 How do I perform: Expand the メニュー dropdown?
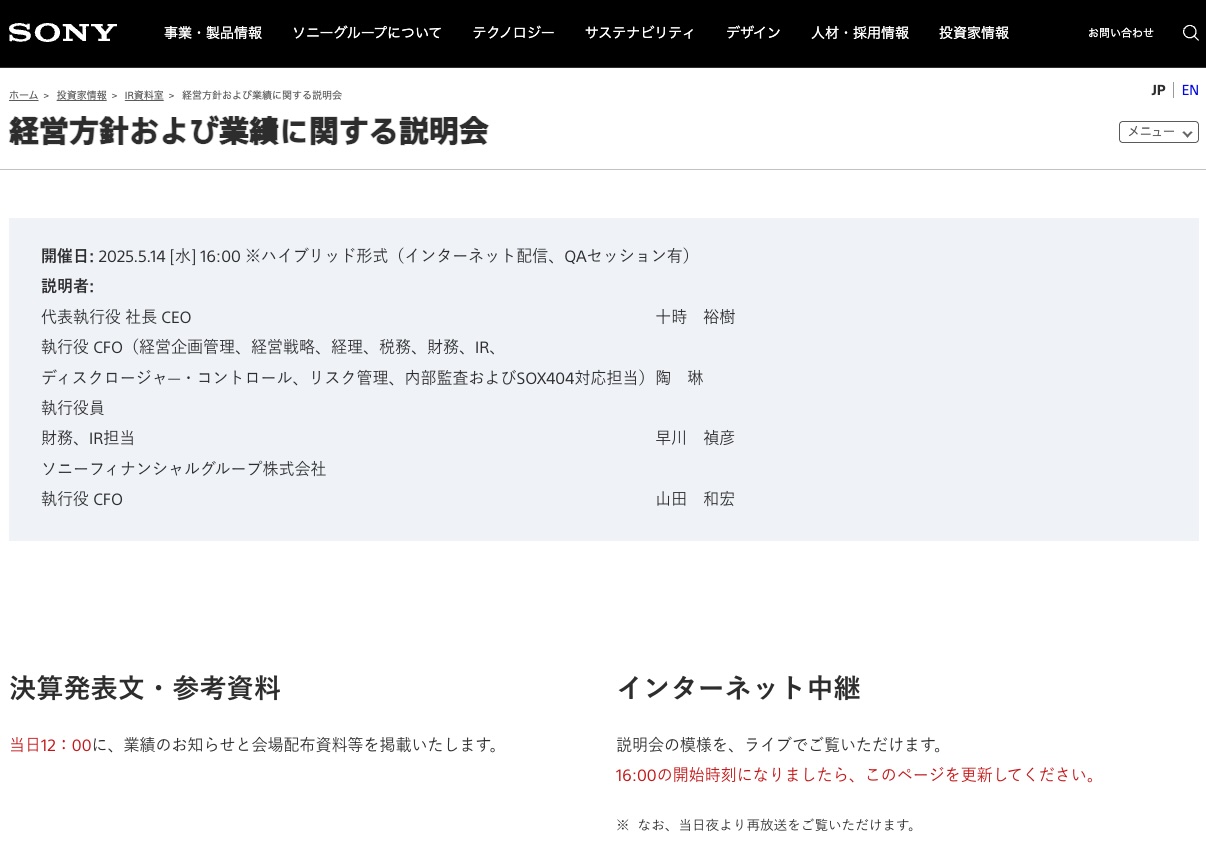tap(1159, 132)
